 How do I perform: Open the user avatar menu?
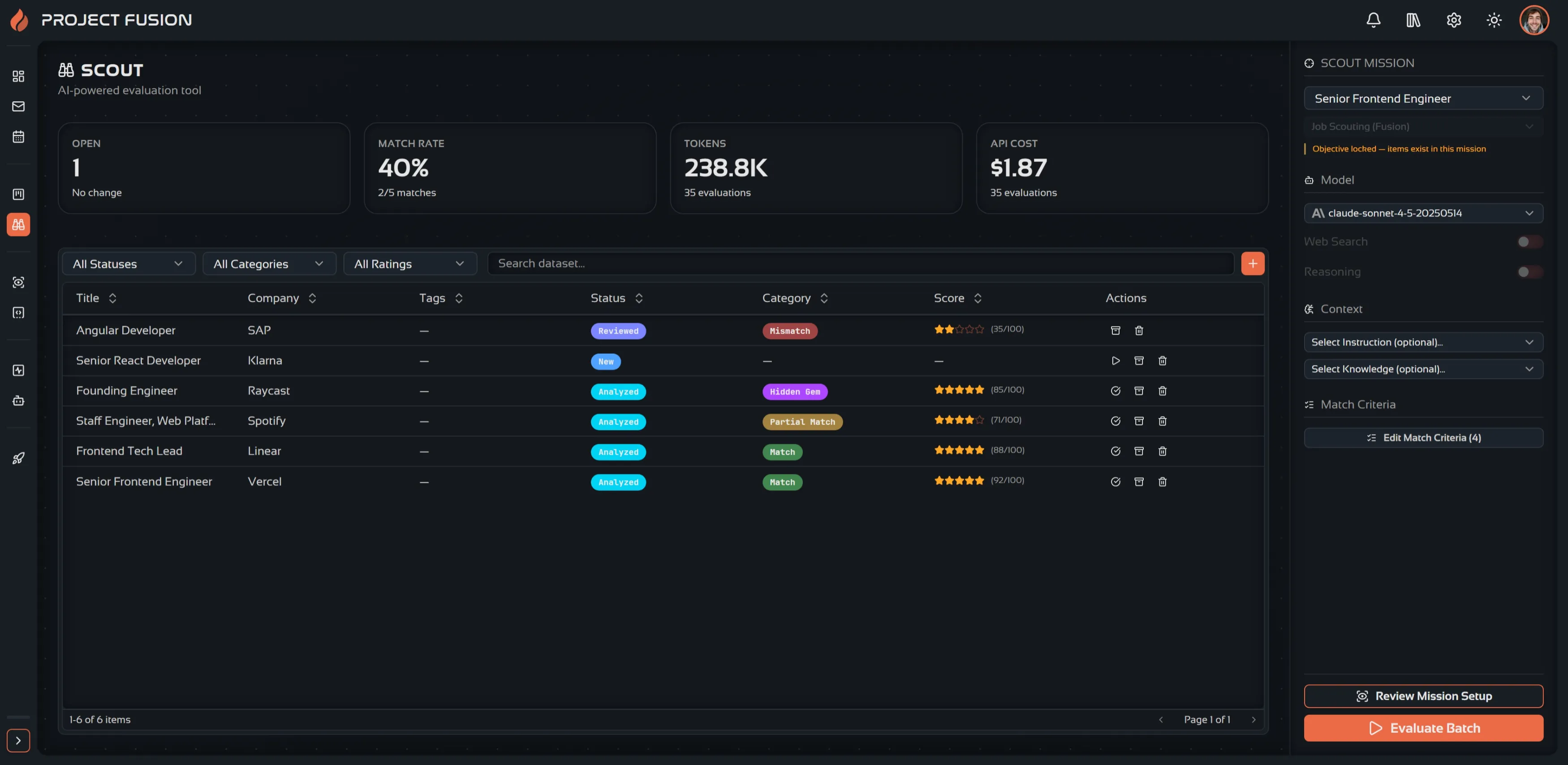click(x=1534, y=20)
